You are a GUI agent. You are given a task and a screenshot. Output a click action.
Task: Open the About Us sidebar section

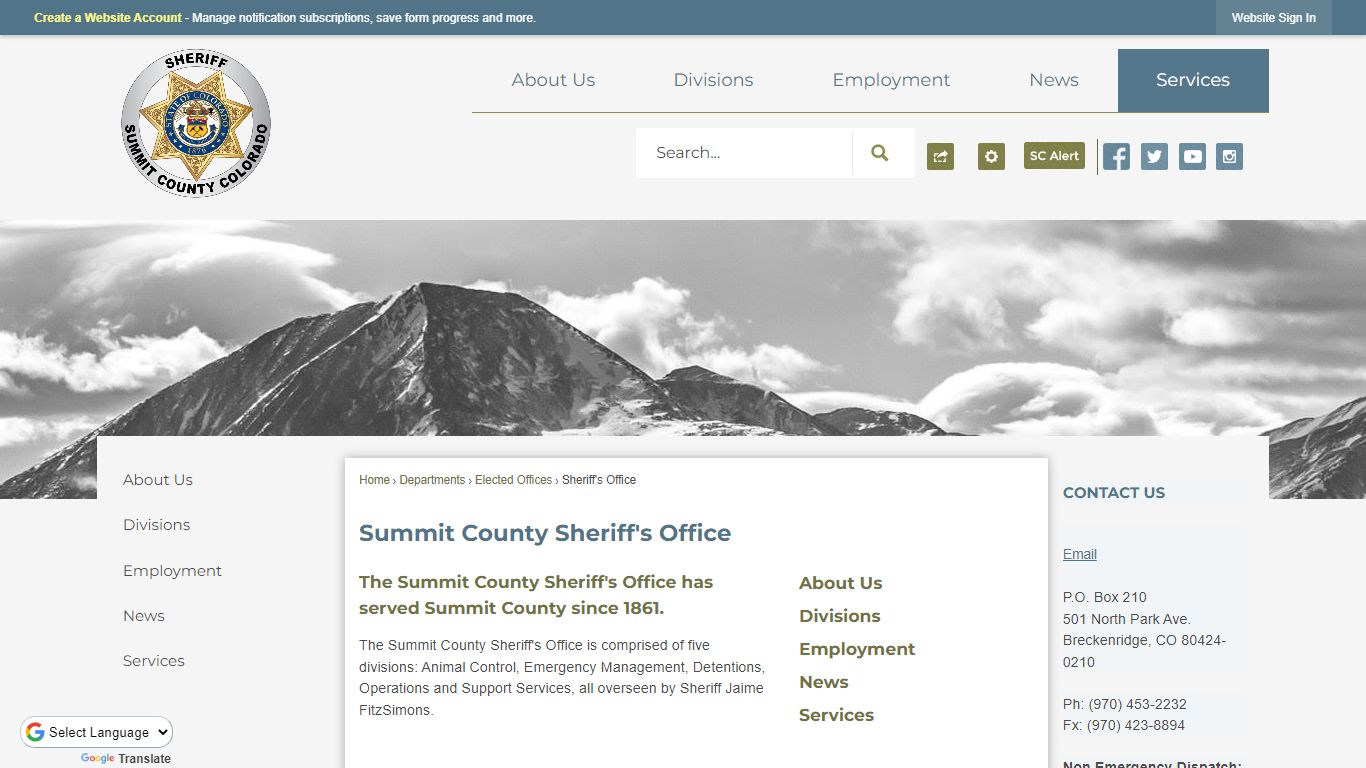click(x=157, y=479)
